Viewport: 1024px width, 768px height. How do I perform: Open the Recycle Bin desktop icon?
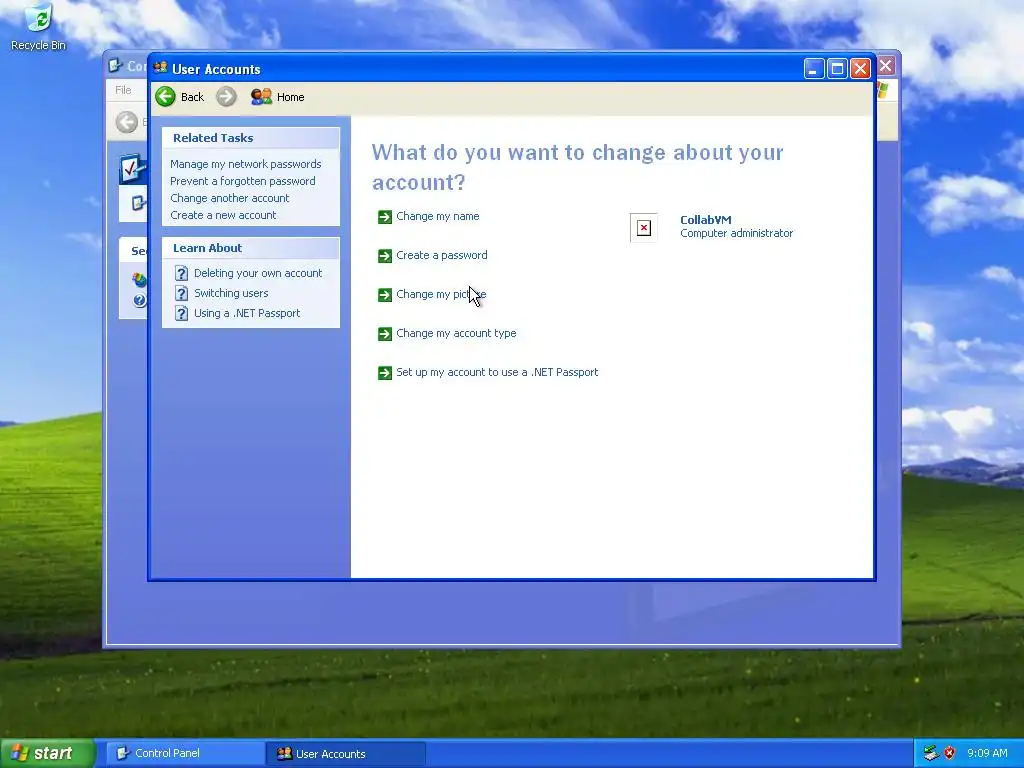[x=39, y=27]
